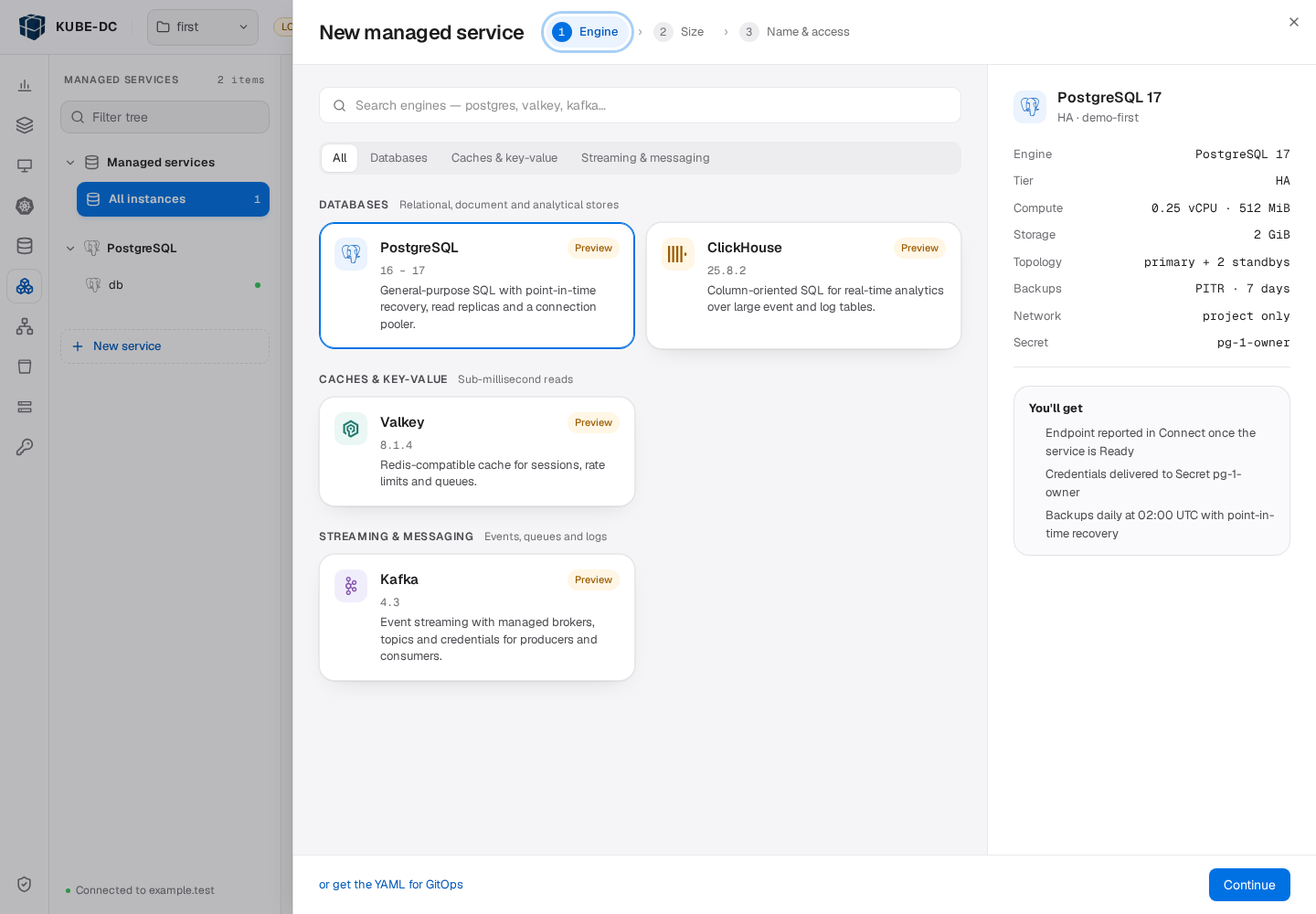Open the 'first' project dropdown
The height and width of the screenshot is (914, 1316).
203,27
